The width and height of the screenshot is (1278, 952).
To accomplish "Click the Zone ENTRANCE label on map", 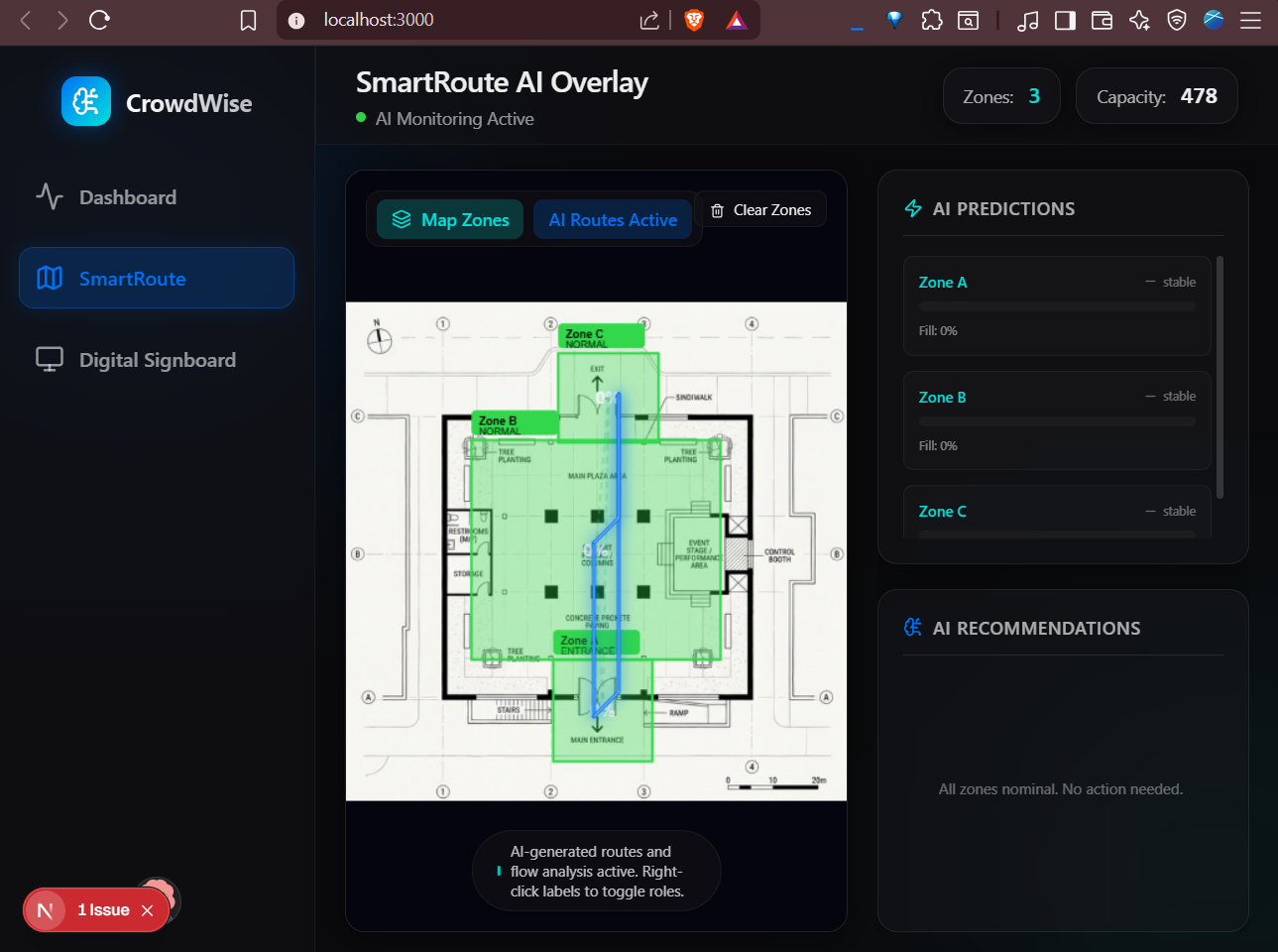I will coord(596,644).
